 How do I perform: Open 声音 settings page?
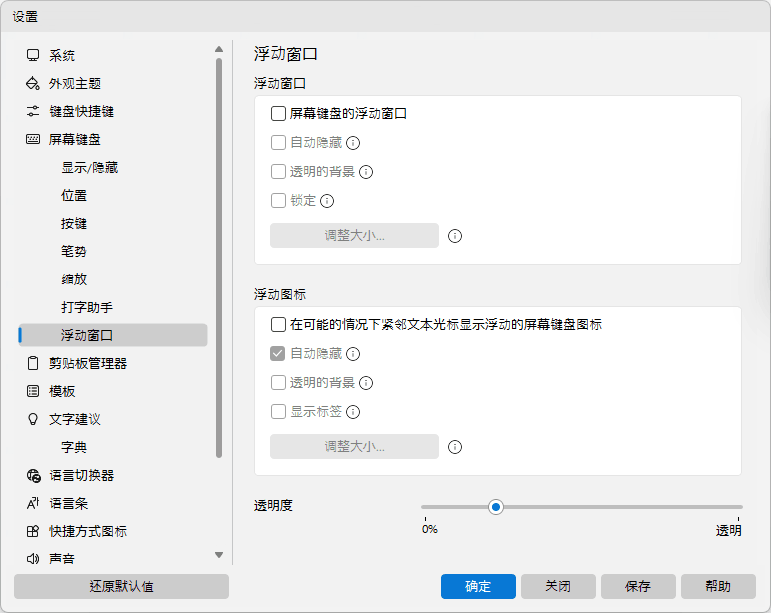click(x=113, y=559)
